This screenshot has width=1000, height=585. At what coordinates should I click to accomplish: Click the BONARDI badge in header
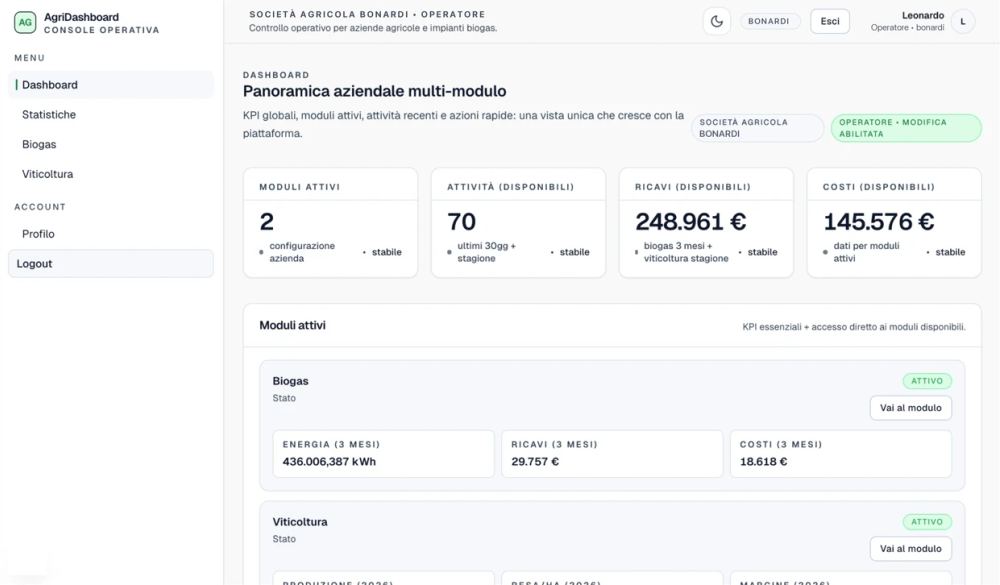[x=769, y=21]
